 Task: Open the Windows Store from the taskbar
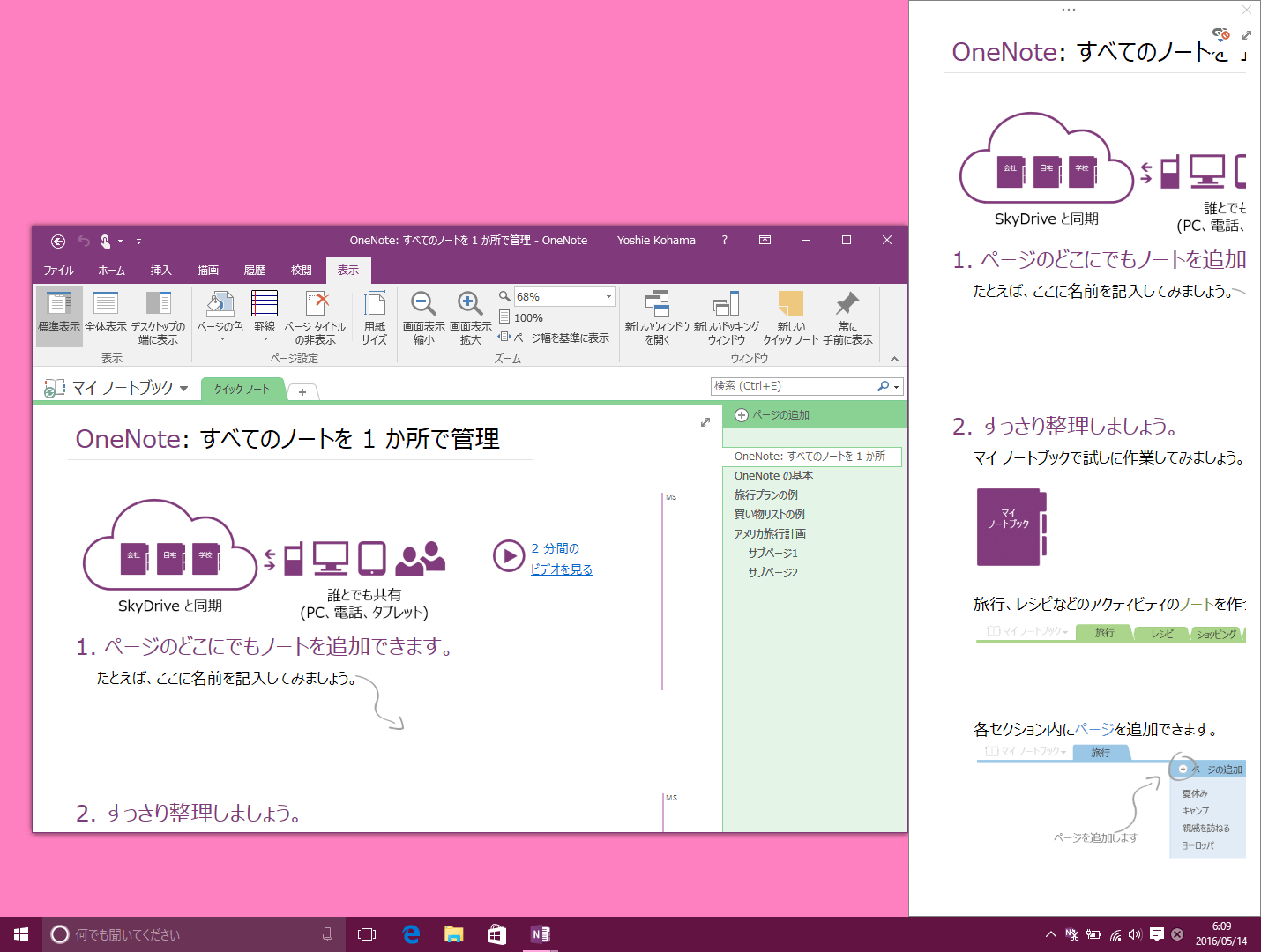497,934
